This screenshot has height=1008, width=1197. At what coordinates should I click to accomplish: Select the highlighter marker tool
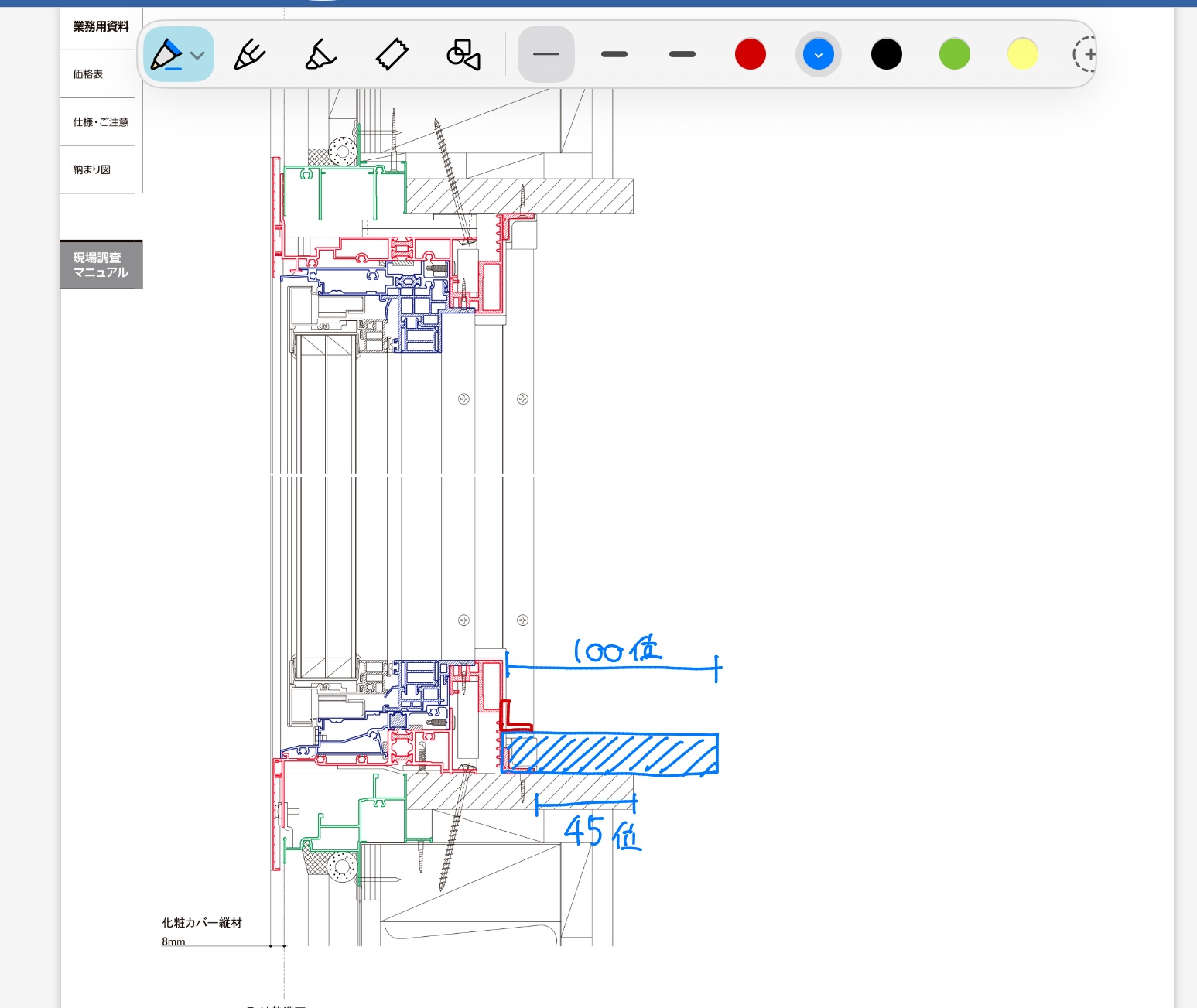[250, 55]
